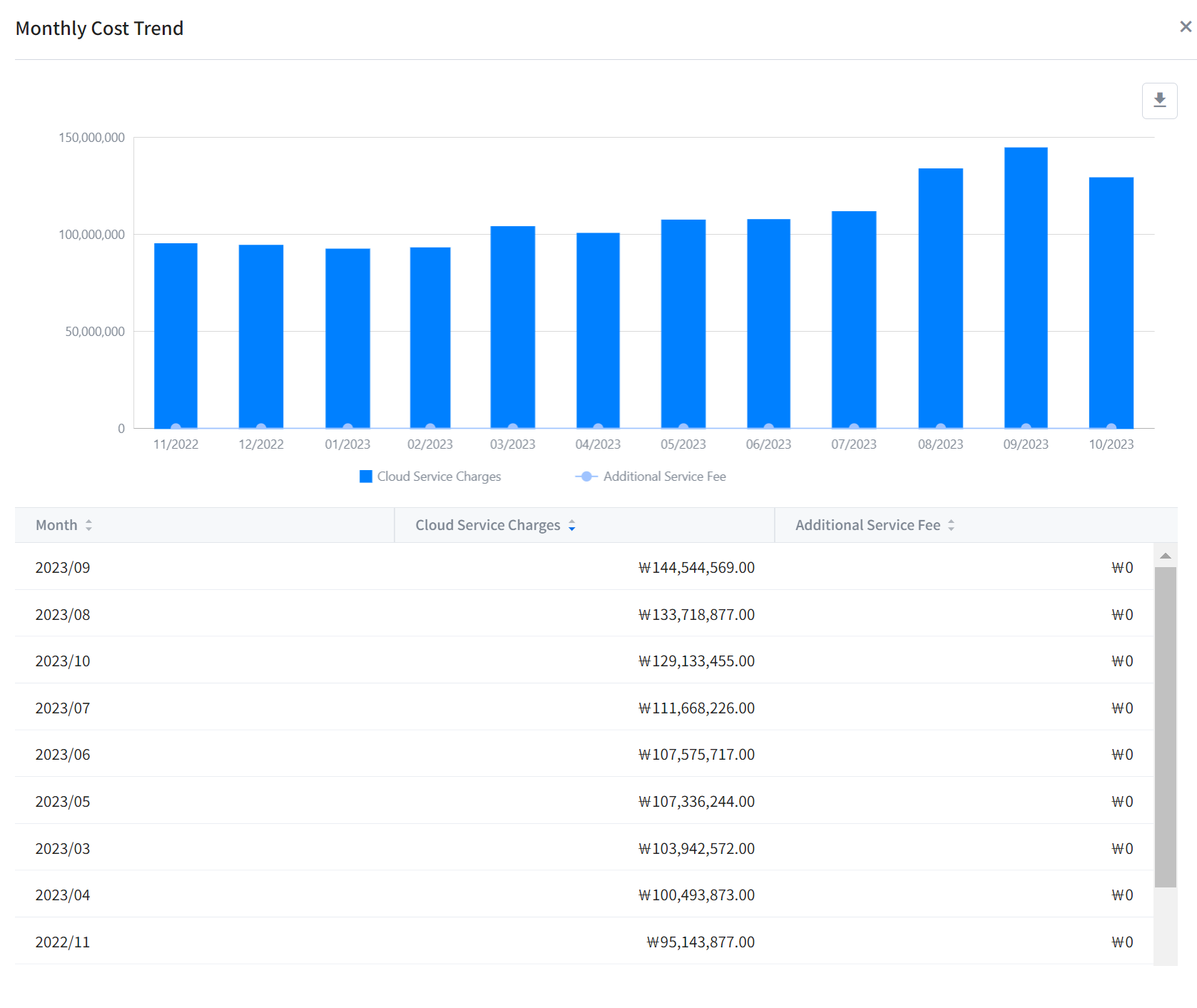Image resolution: width=1197 pixels, height=1008 pixels.
Task: Sort by Month column sort icon
Action: [x=88, y=525]
